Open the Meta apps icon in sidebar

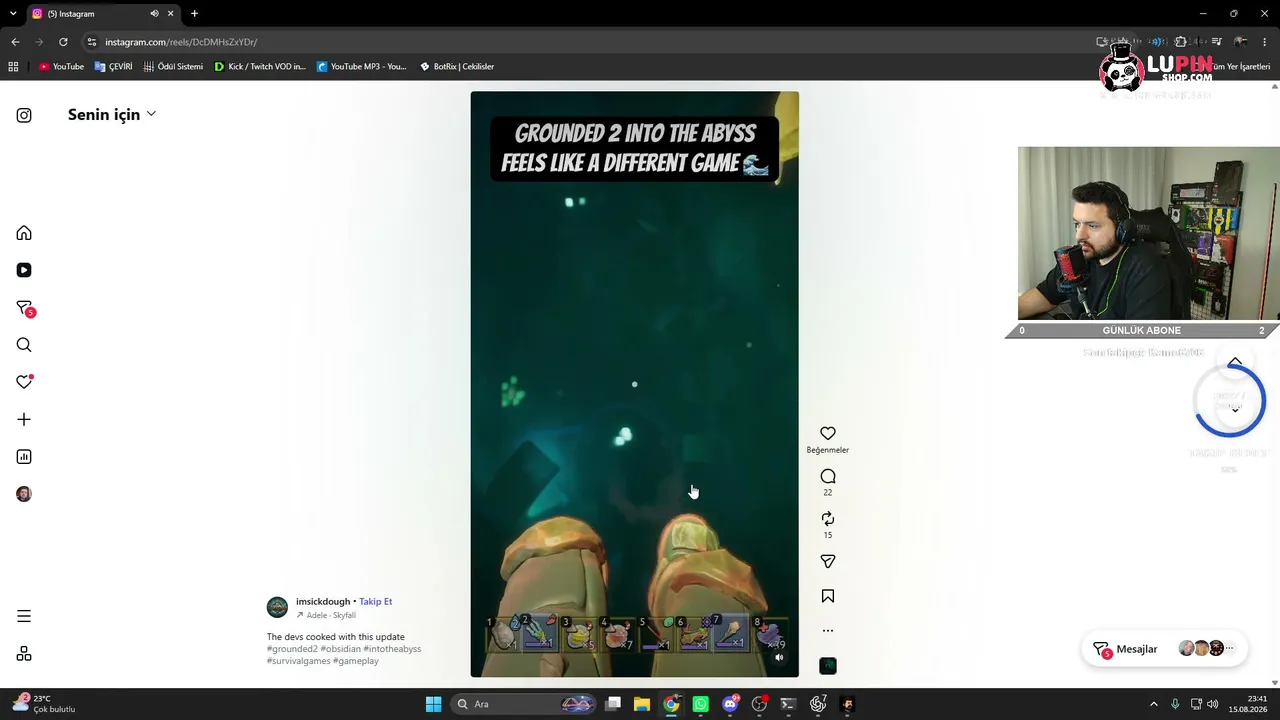(24, 654)
